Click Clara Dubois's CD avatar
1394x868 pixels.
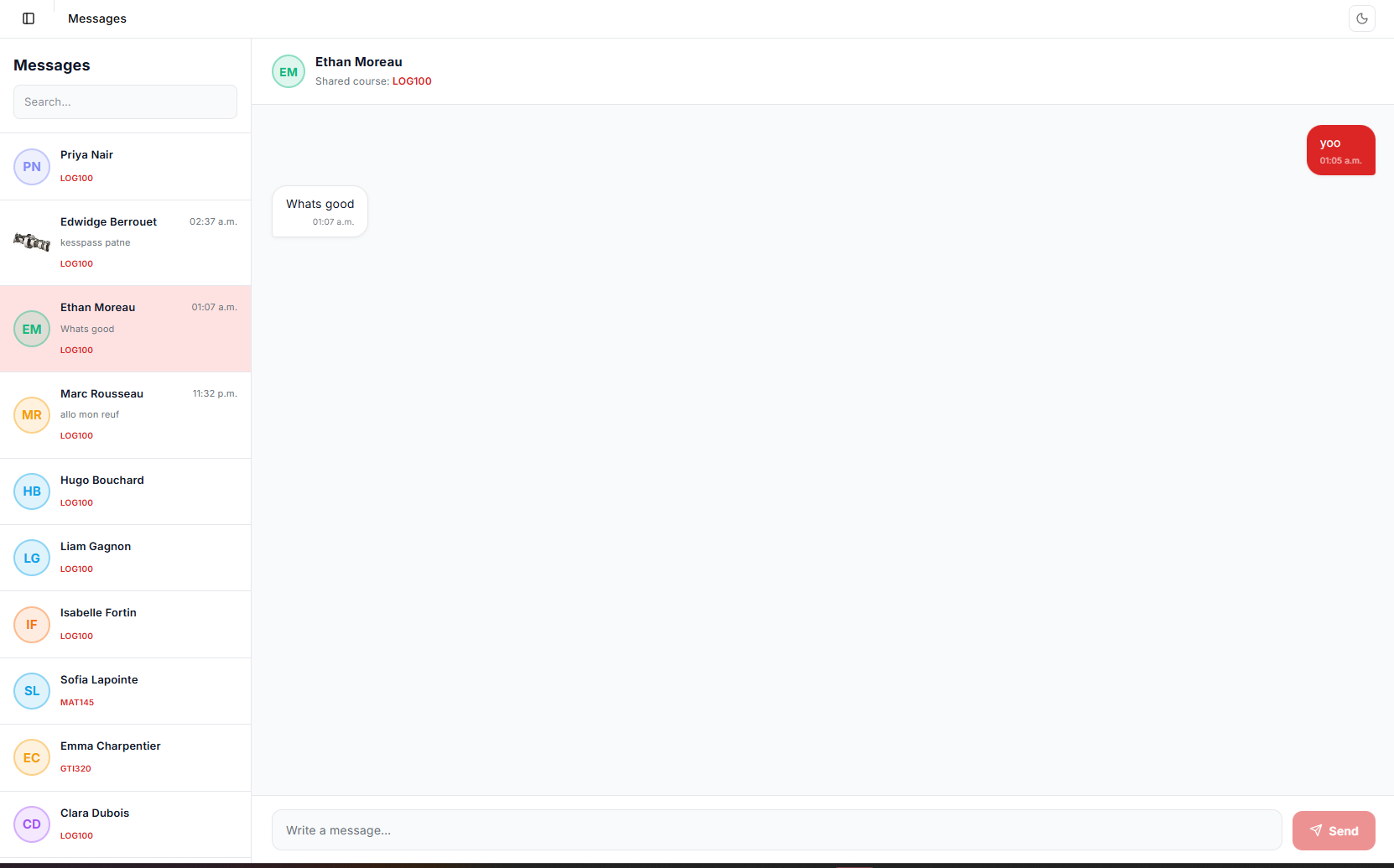tap(32, 824)
